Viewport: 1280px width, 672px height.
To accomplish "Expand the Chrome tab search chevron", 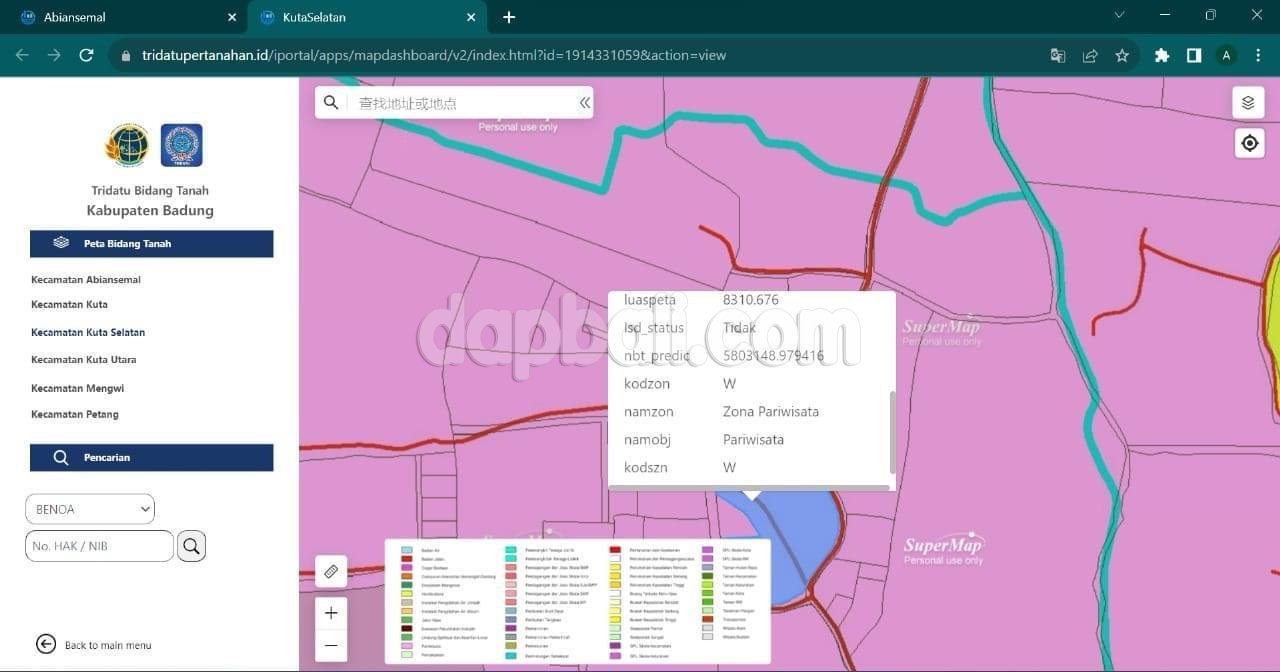I will 1119,16.
